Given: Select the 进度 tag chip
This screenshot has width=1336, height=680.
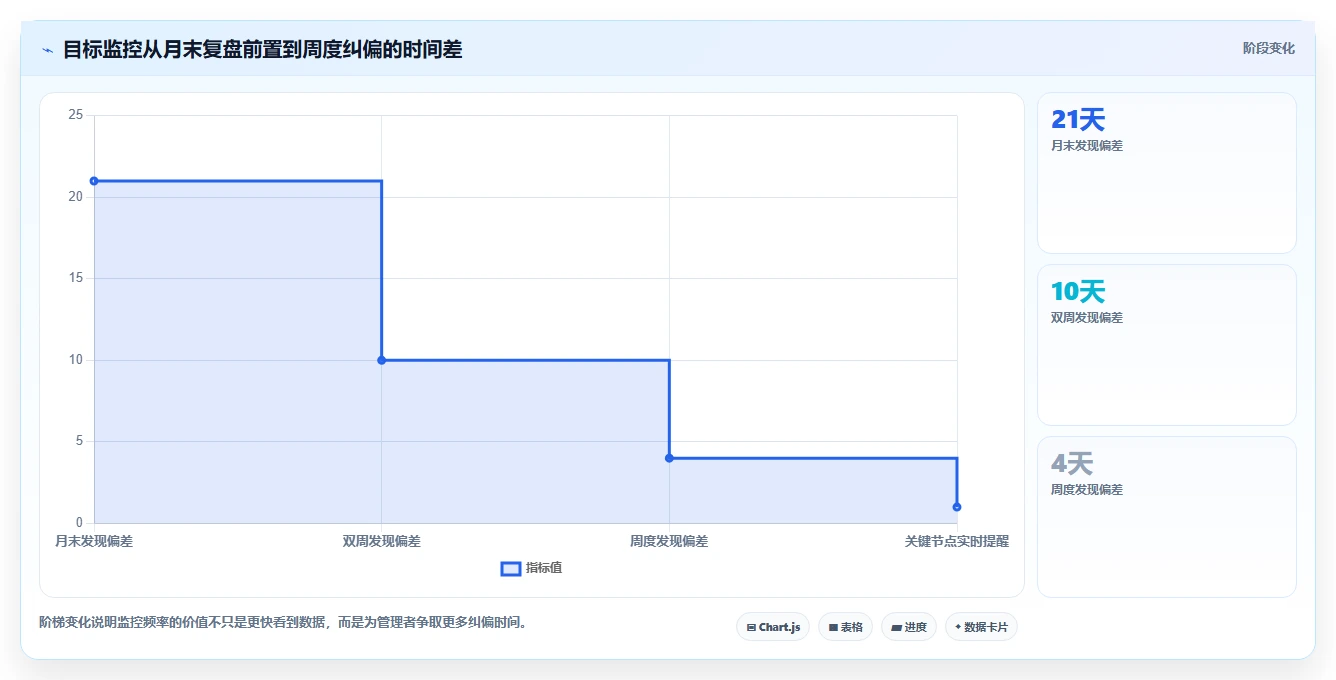Looking at the screenshot, I should (x=909, y=627).
